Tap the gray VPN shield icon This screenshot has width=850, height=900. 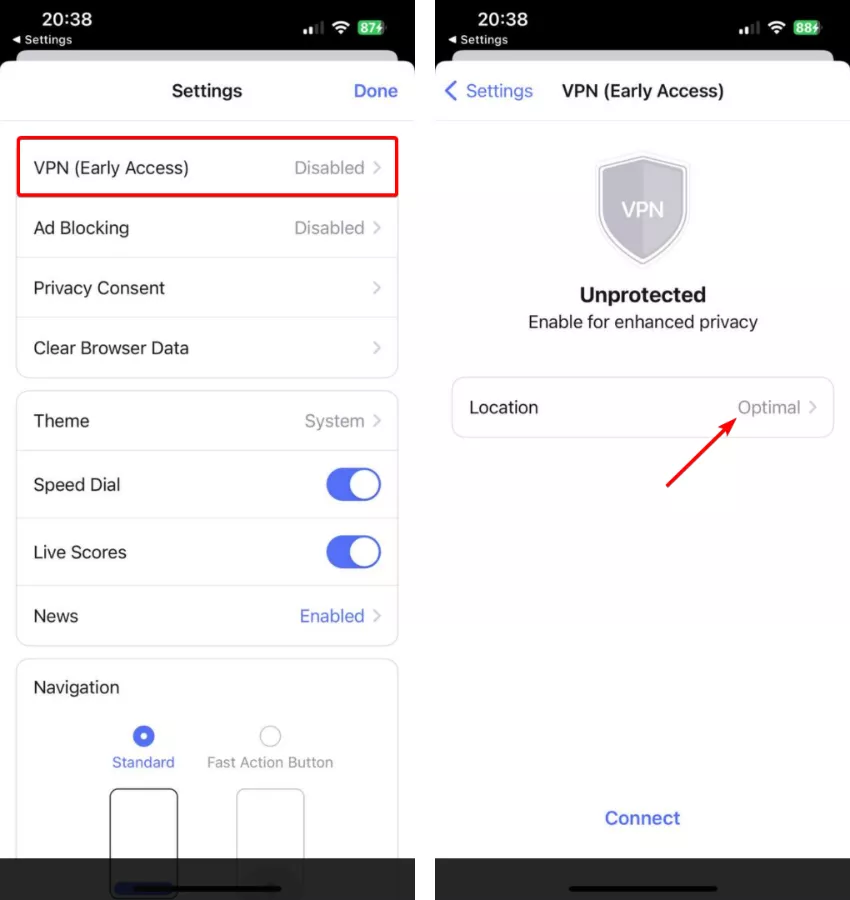pos(642,210)
